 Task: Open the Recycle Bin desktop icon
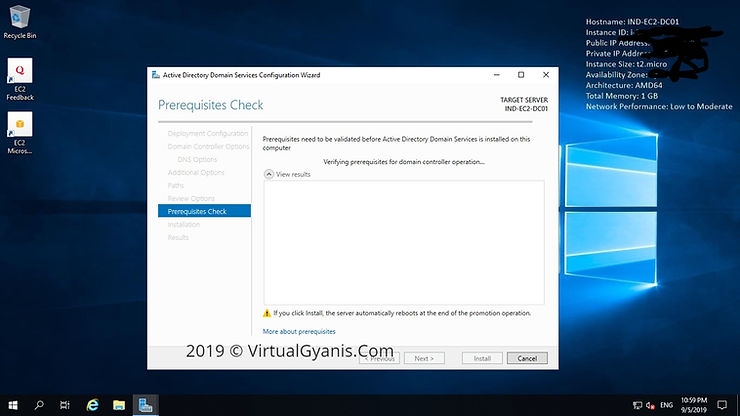(20, 18)
